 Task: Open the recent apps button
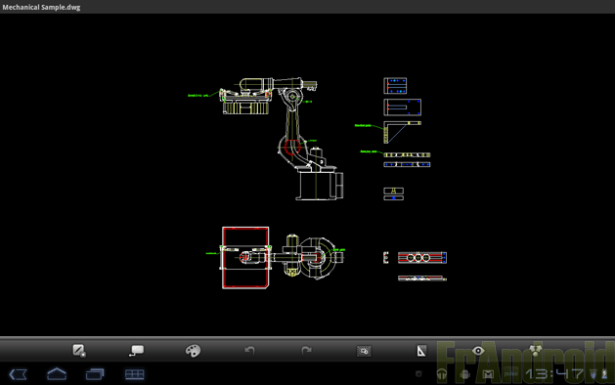click(95, 374)
